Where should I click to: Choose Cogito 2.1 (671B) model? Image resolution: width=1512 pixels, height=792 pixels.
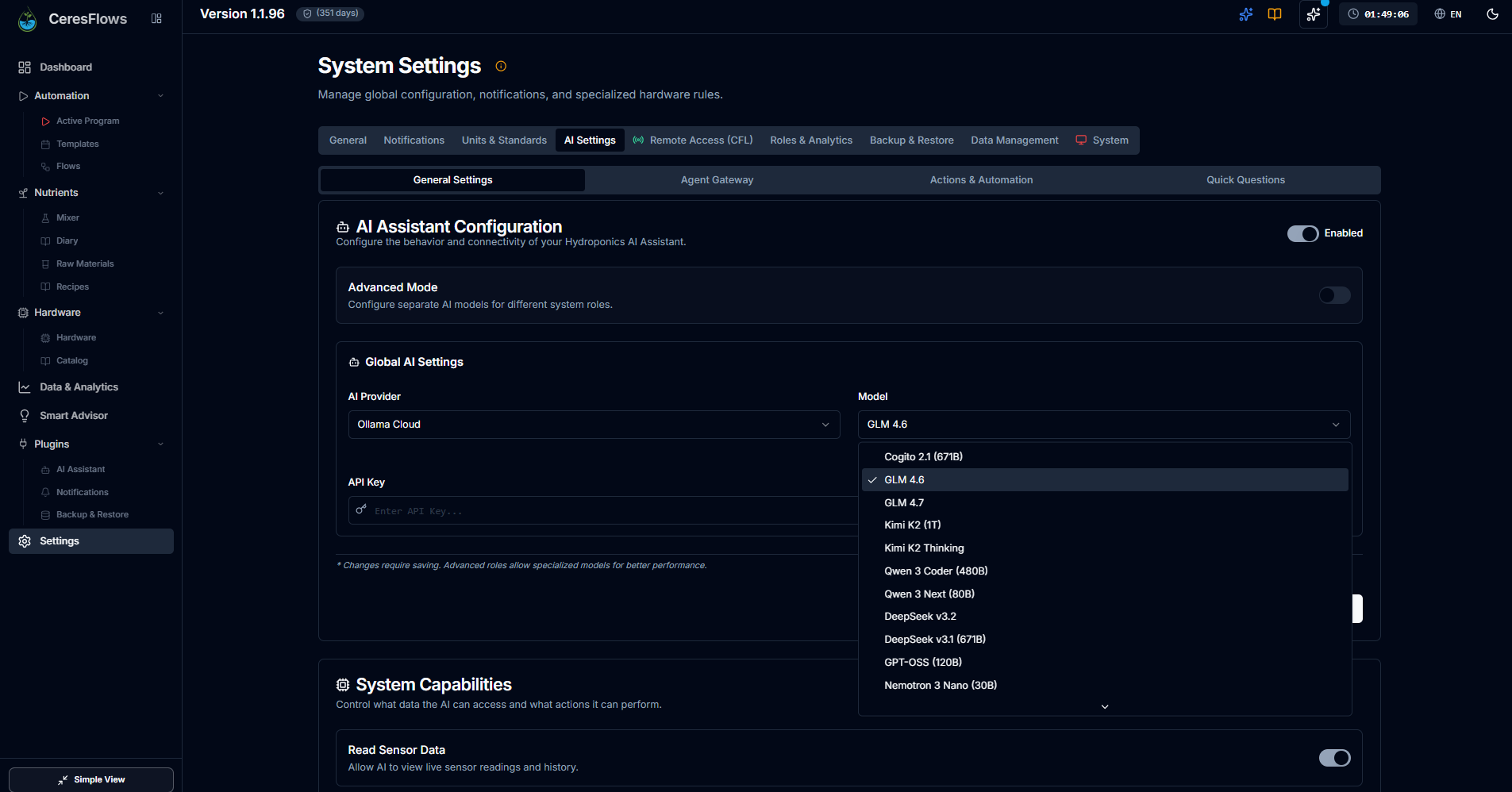[x=1105, y=457]
